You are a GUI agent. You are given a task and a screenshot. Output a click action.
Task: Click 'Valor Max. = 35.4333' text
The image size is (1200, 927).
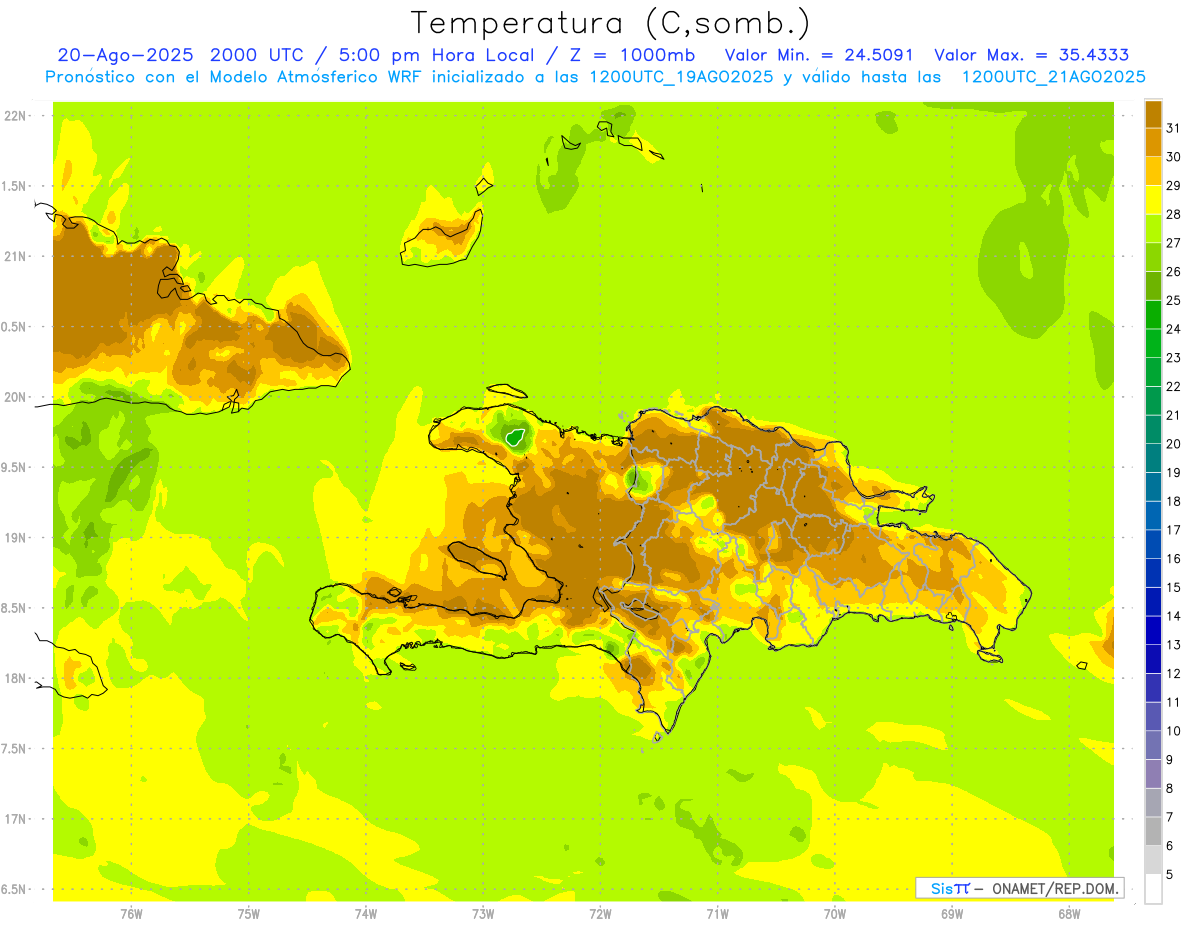1031,55
